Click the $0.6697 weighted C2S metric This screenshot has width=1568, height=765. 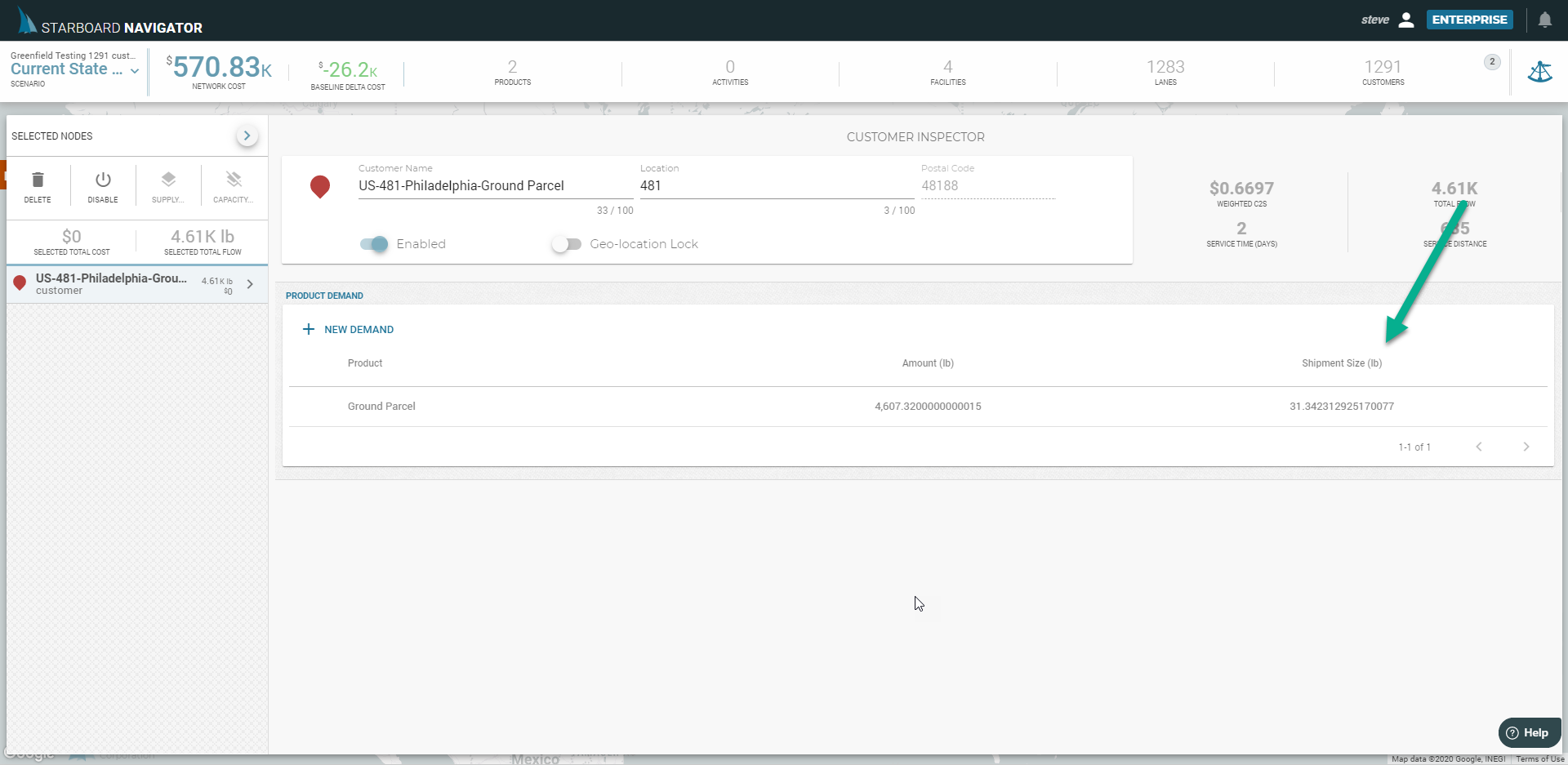click(x=1241, y=189)
